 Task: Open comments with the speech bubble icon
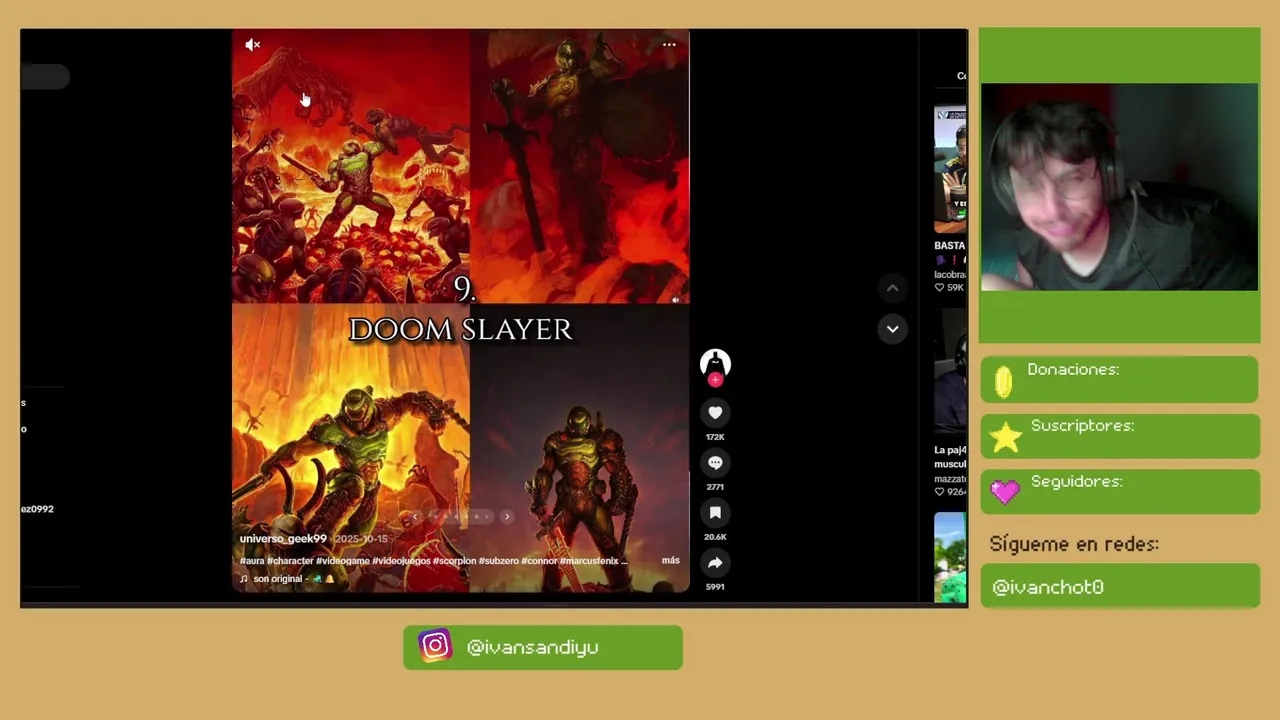tap(715, 463)
